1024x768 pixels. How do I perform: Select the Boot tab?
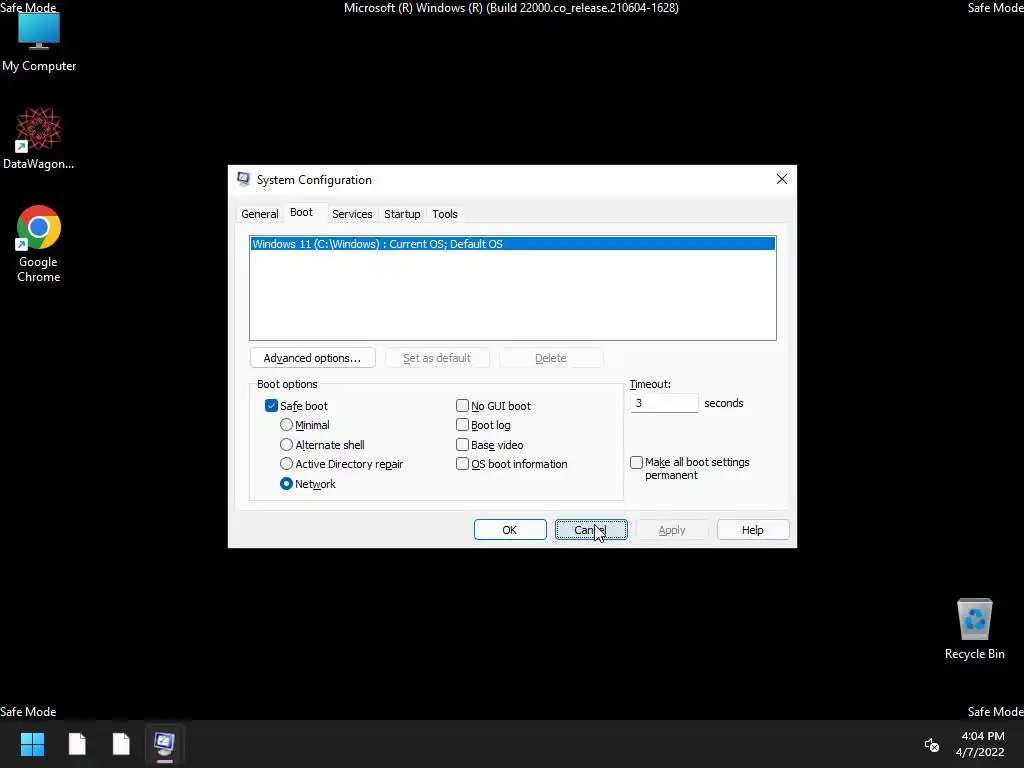301,212
